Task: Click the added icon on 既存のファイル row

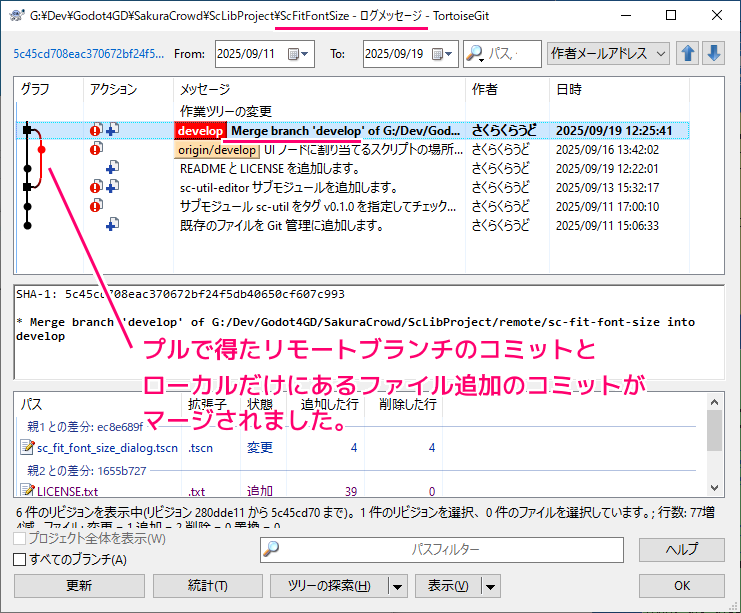Action: (112, 224)
